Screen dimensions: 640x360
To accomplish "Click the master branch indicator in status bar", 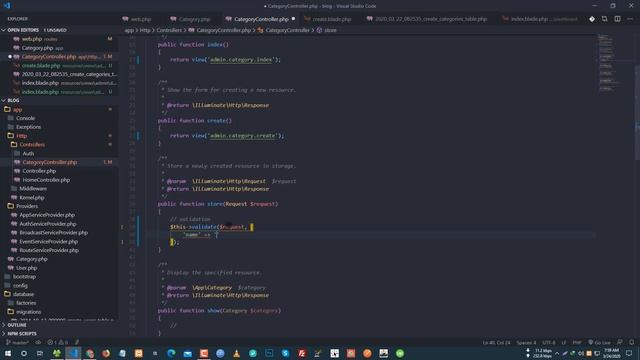I will coord(18,342).
